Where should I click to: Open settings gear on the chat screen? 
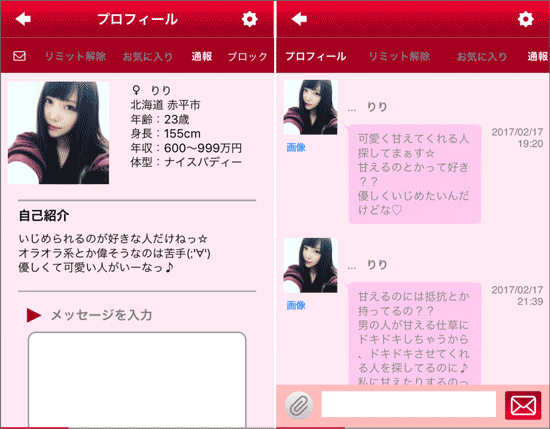[x=525, y=19]
